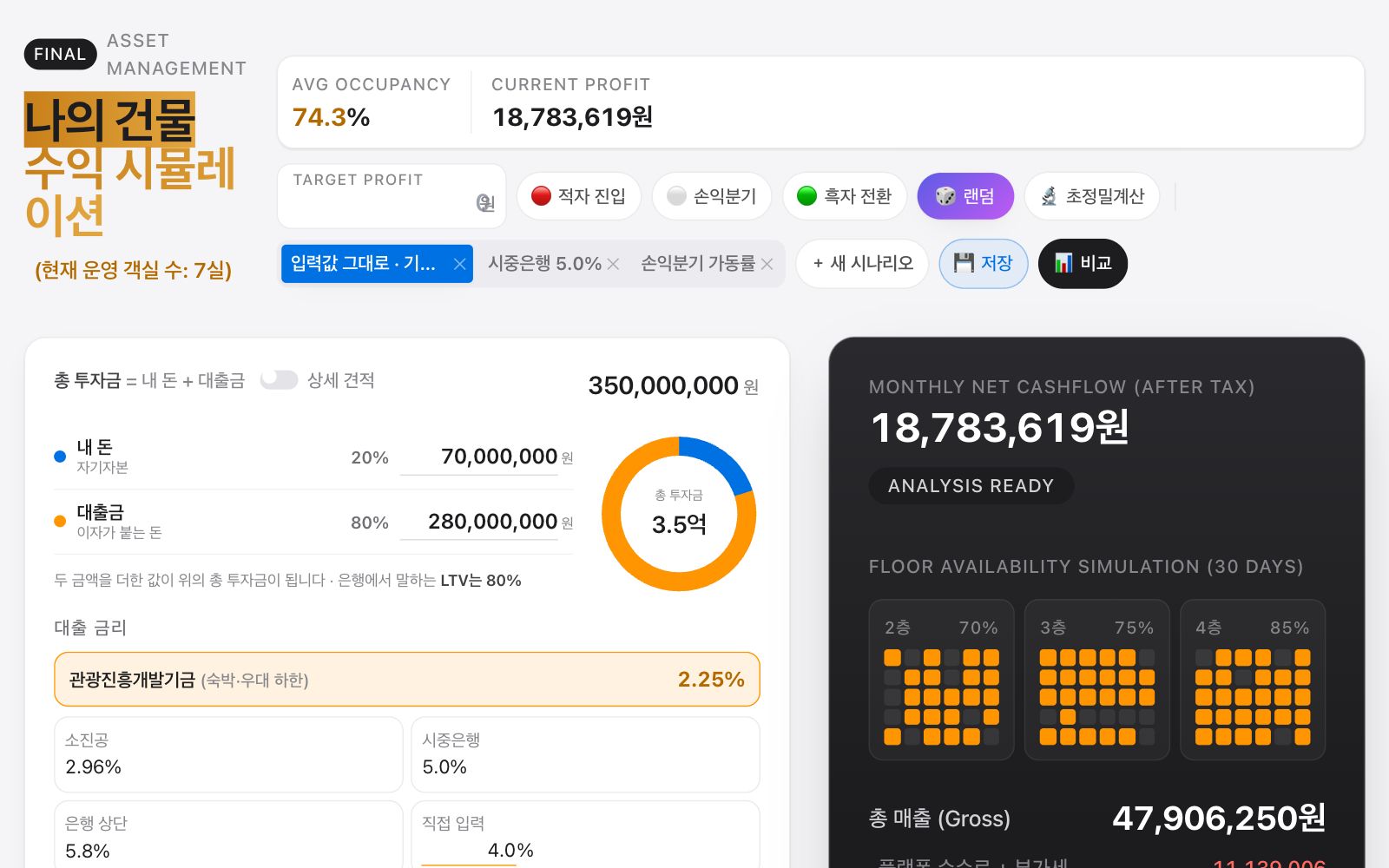Click the 350,000,000 total investment value
The height and width of the screenshot is (868, 1389).
663,385
